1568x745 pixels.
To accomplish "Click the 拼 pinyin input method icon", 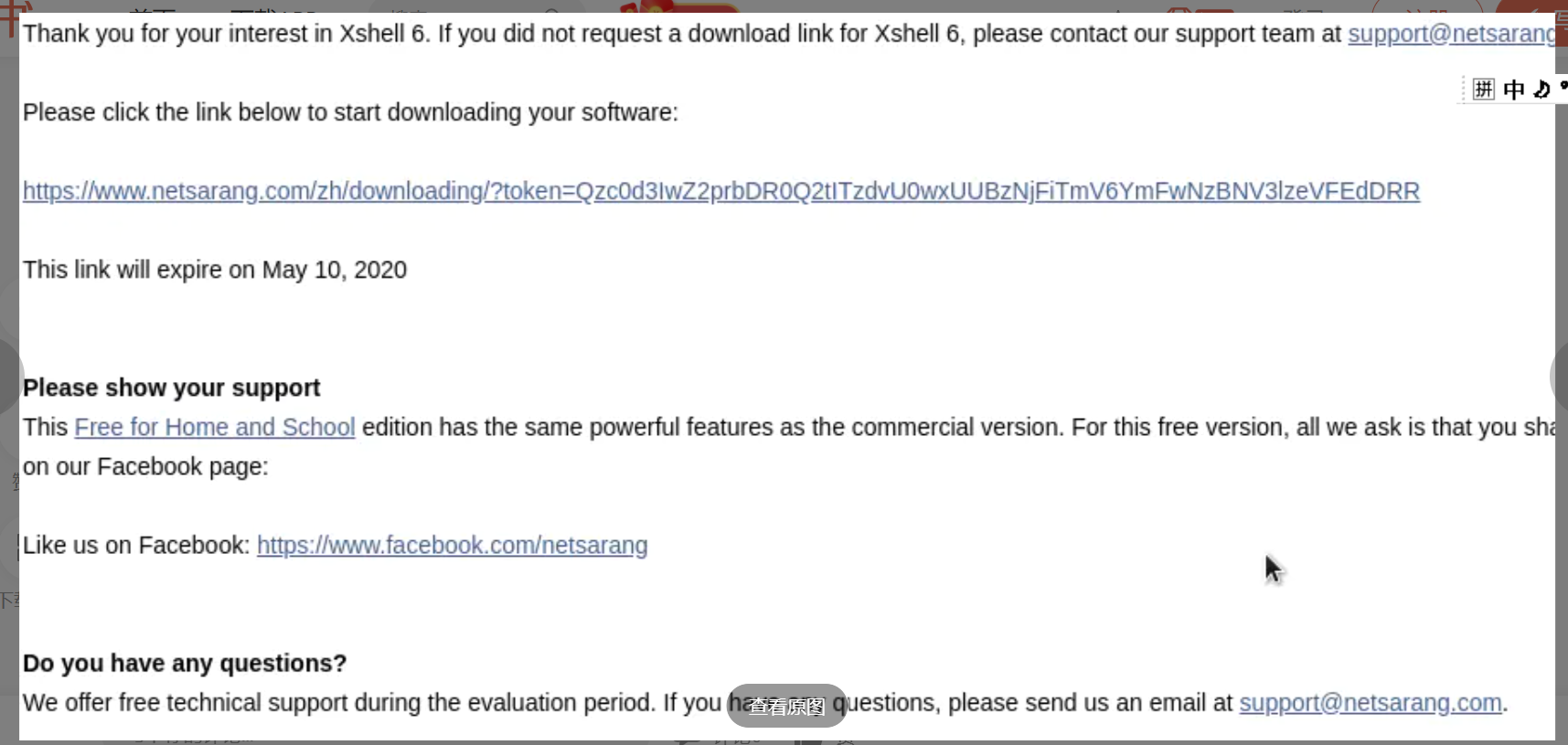I will coord(1483,89).
